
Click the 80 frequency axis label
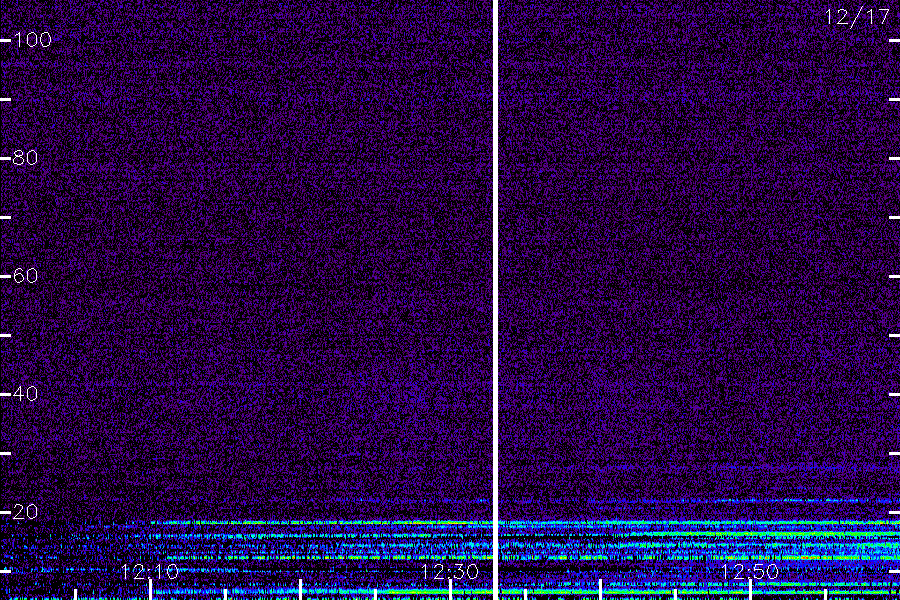coord(25,158)
